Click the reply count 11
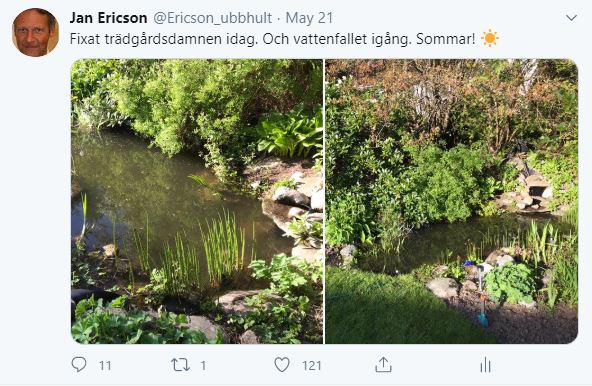 click(x=105, y=366)
